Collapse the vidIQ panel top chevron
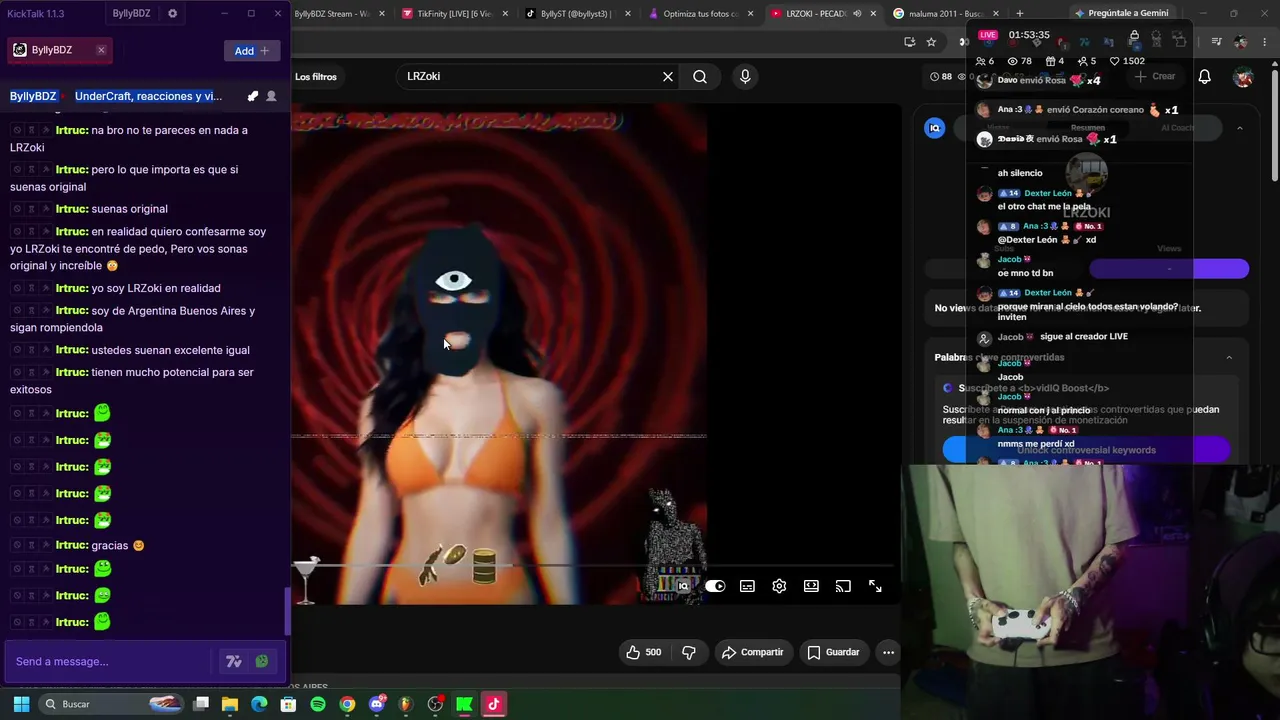 1240,128
